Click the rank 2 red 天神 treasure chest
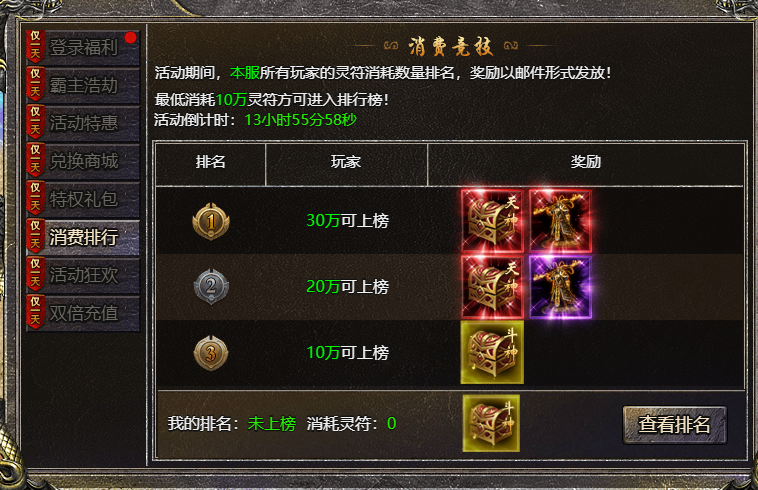This screenshot has height=490, width=758. pos(492,287)
